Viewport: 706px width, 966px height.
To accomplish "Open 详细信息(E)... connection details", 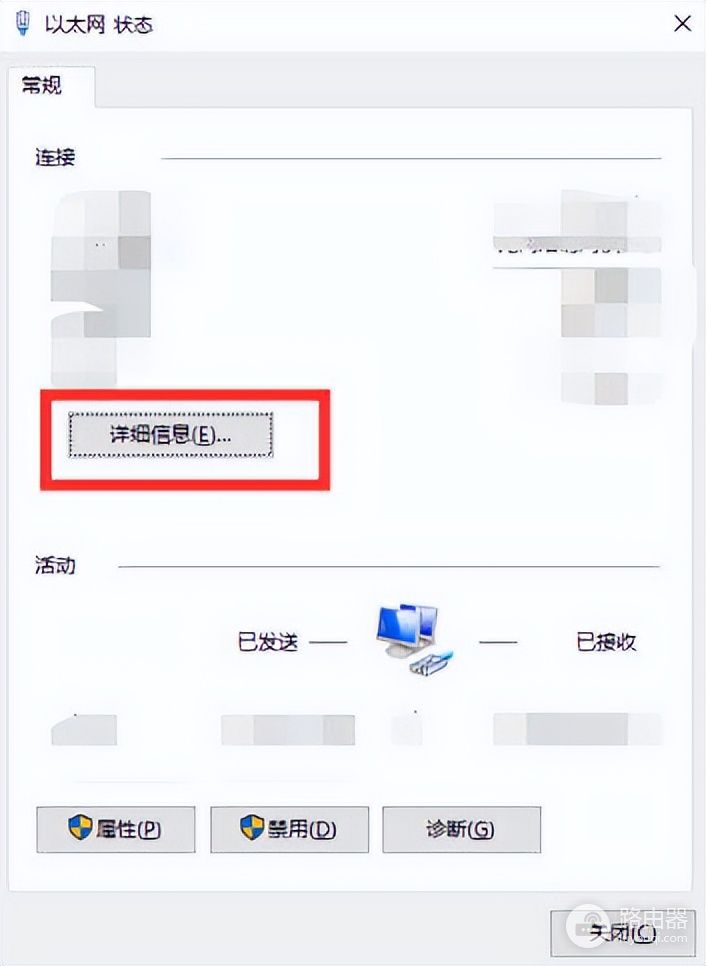I will tap(171, 435).
